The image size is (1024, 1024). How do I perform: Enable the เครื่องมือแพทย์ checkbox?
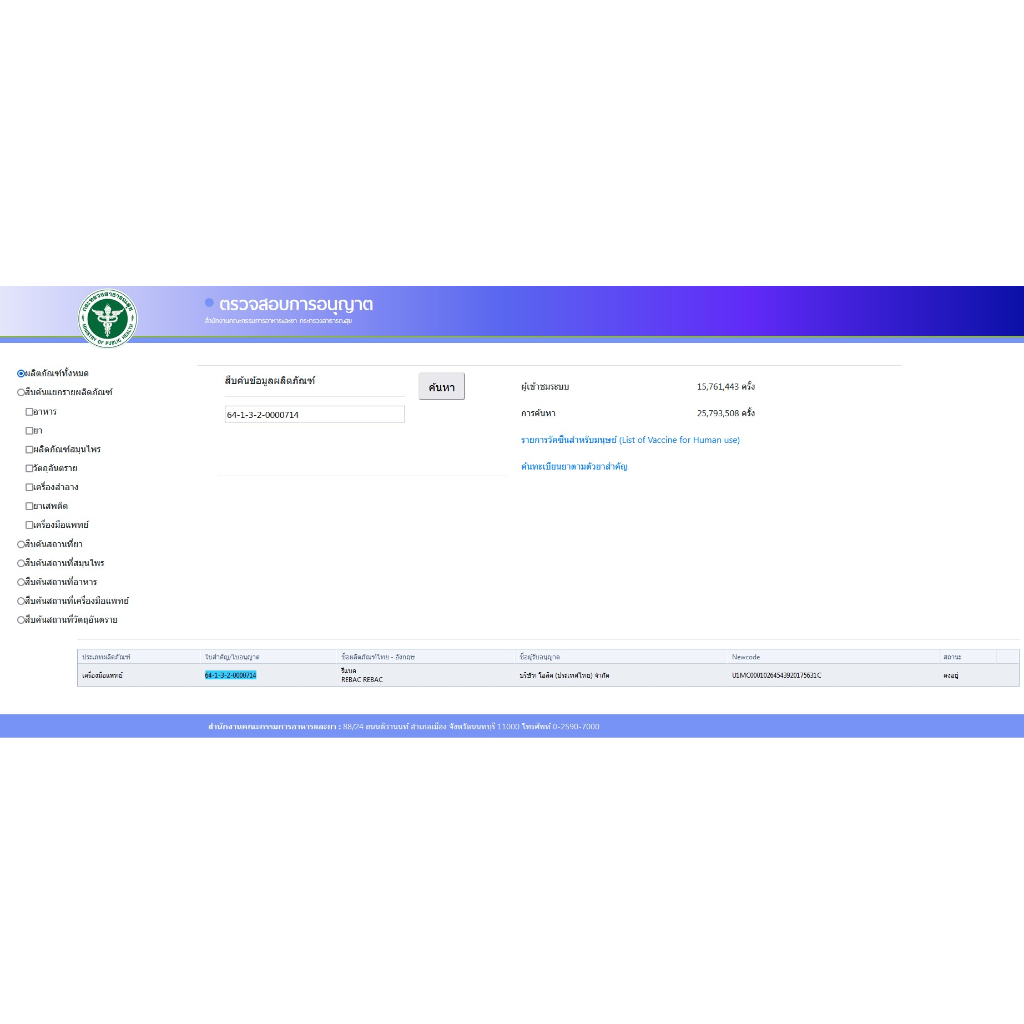point(30,525)
